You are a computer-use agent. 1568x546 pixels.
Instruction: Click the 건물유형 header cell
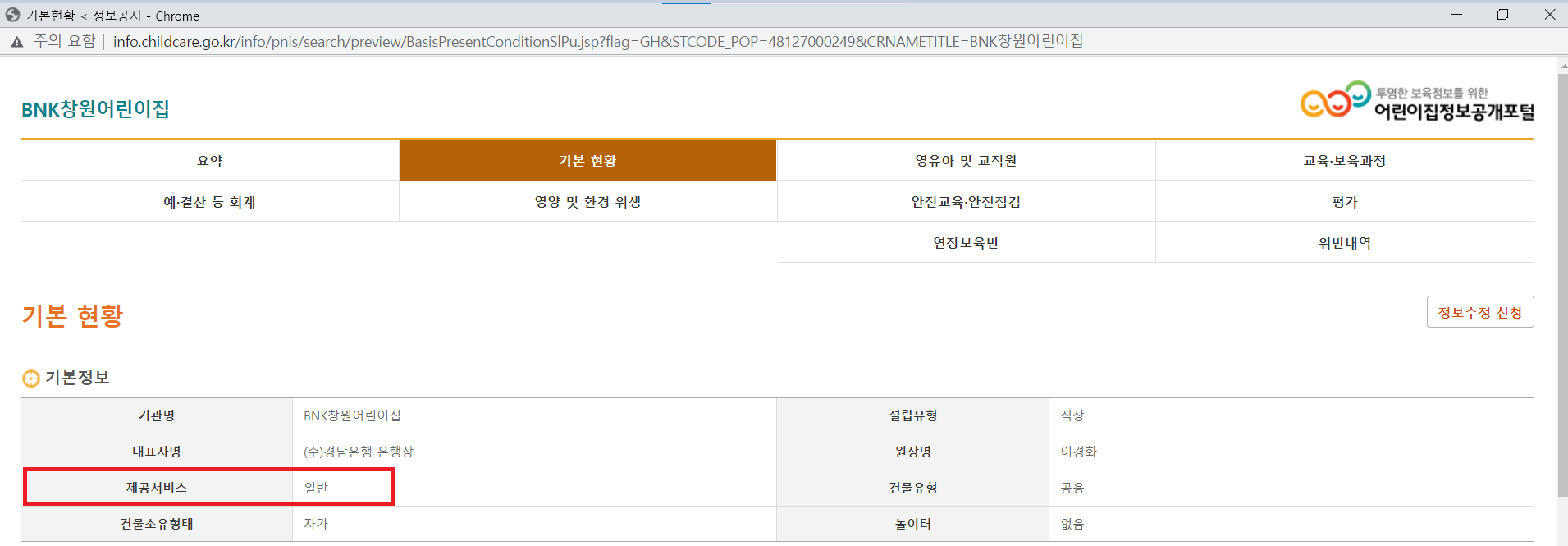pos(912,488)
